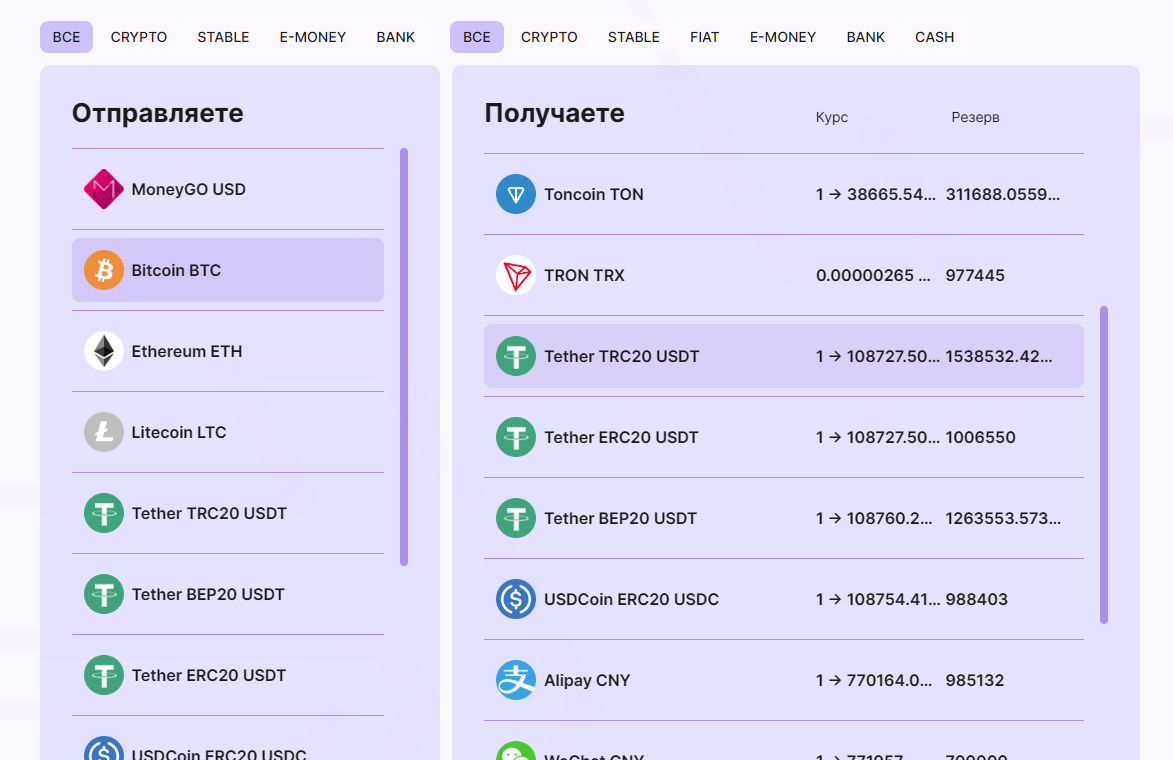The height and width of the screenshot is (760, 1173).
Task: Click Alipay rate 1 → 770164.0
Action: pos(874,680)
